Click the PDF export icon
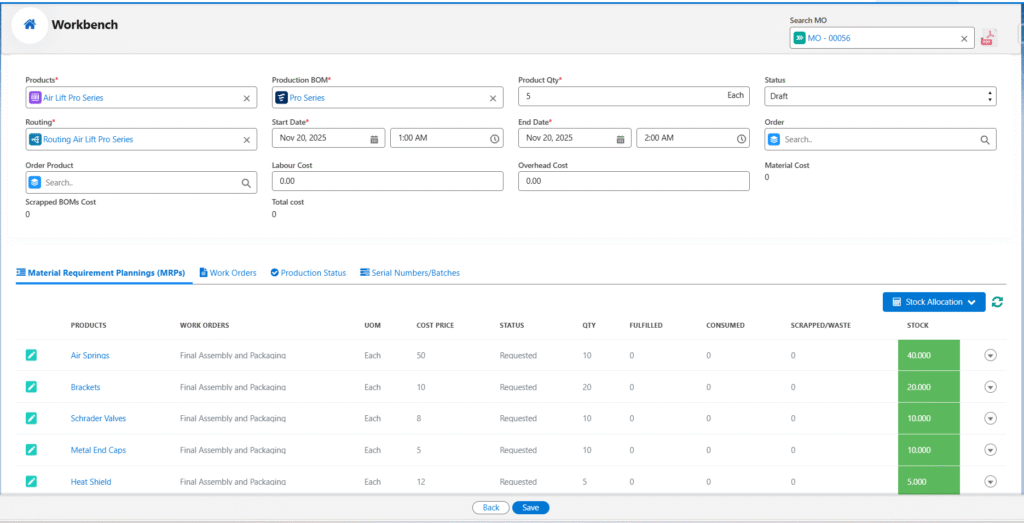The image size is (1024, 523). click(x=988, y=38)
